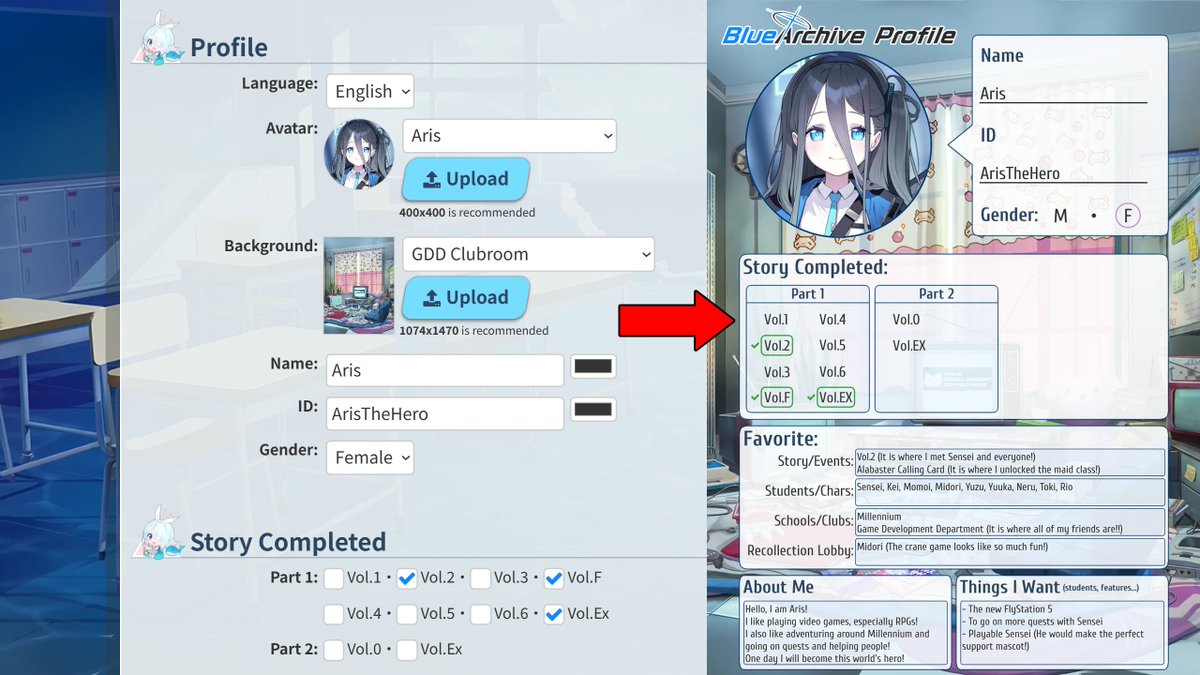
Task: Check the Vol.5 checkbox
Action: (407, 614)
